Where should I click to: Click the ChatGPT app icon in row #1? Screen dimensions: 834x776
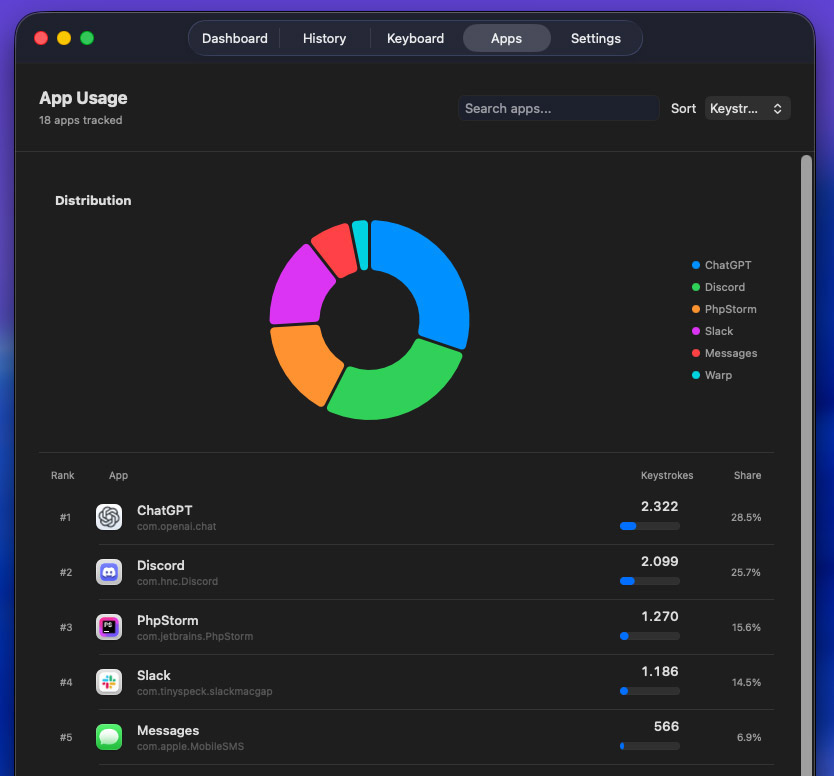tap(109, 517)
